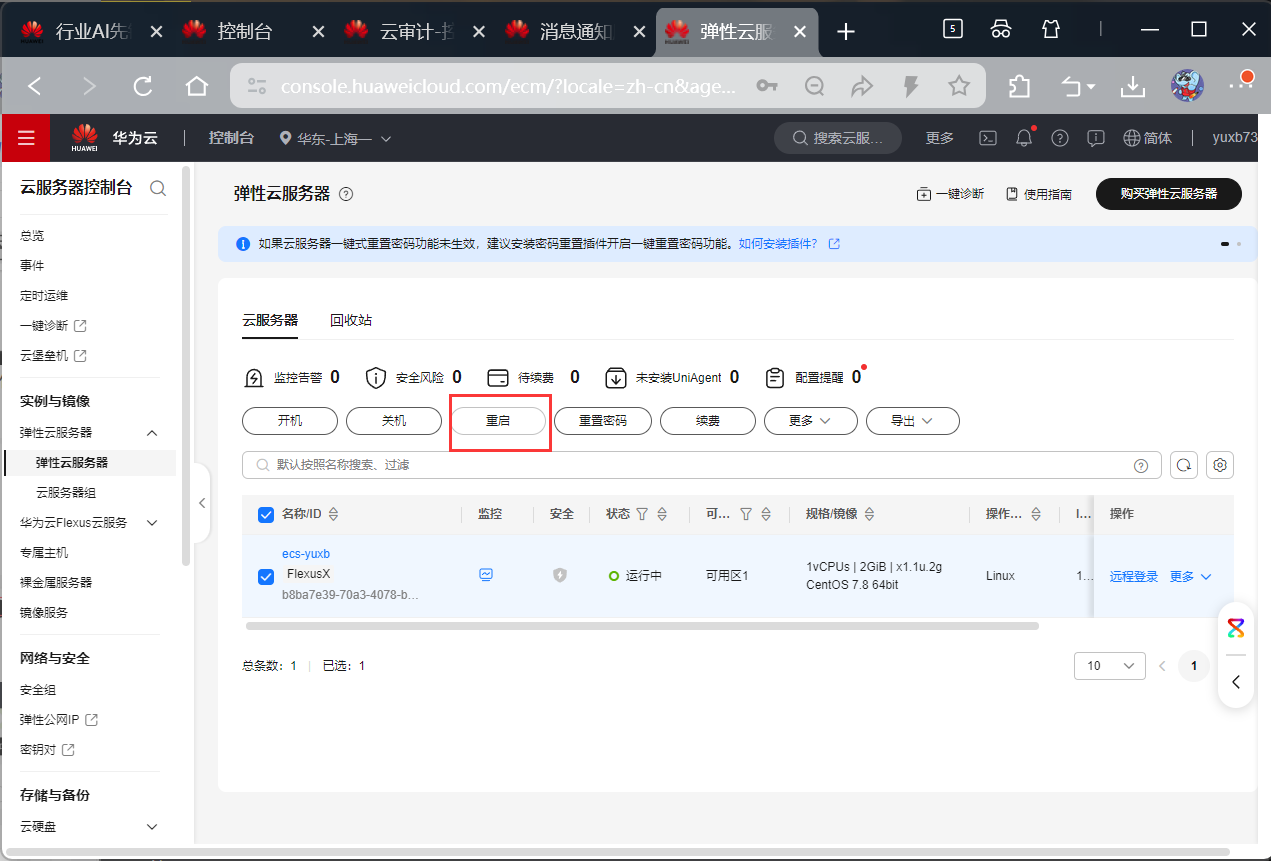Sort by the 名称/ID column
The width and height of the screenshot is (1271, 861).
click(x=334, y=514)
